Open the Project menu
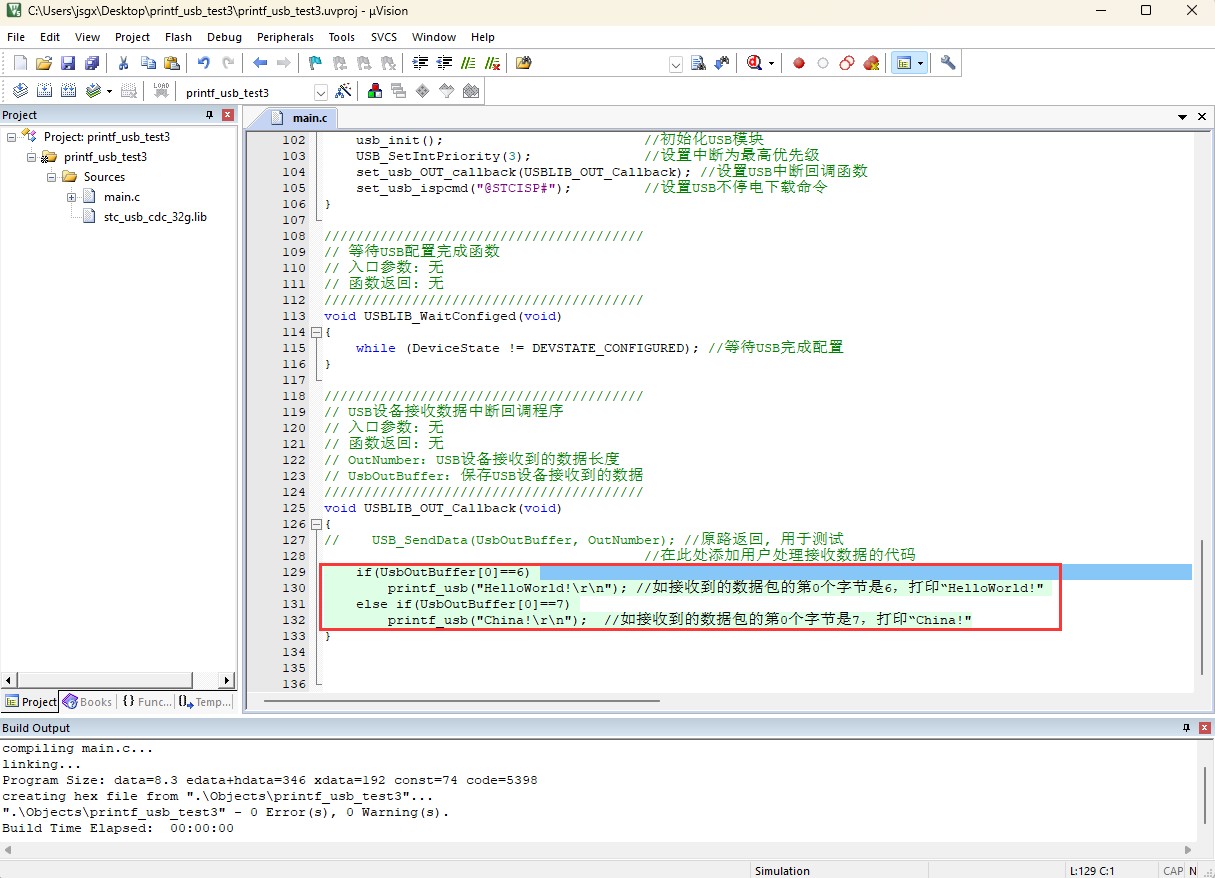This screenshot has height=878, width=1215. [x=132, y=37]
